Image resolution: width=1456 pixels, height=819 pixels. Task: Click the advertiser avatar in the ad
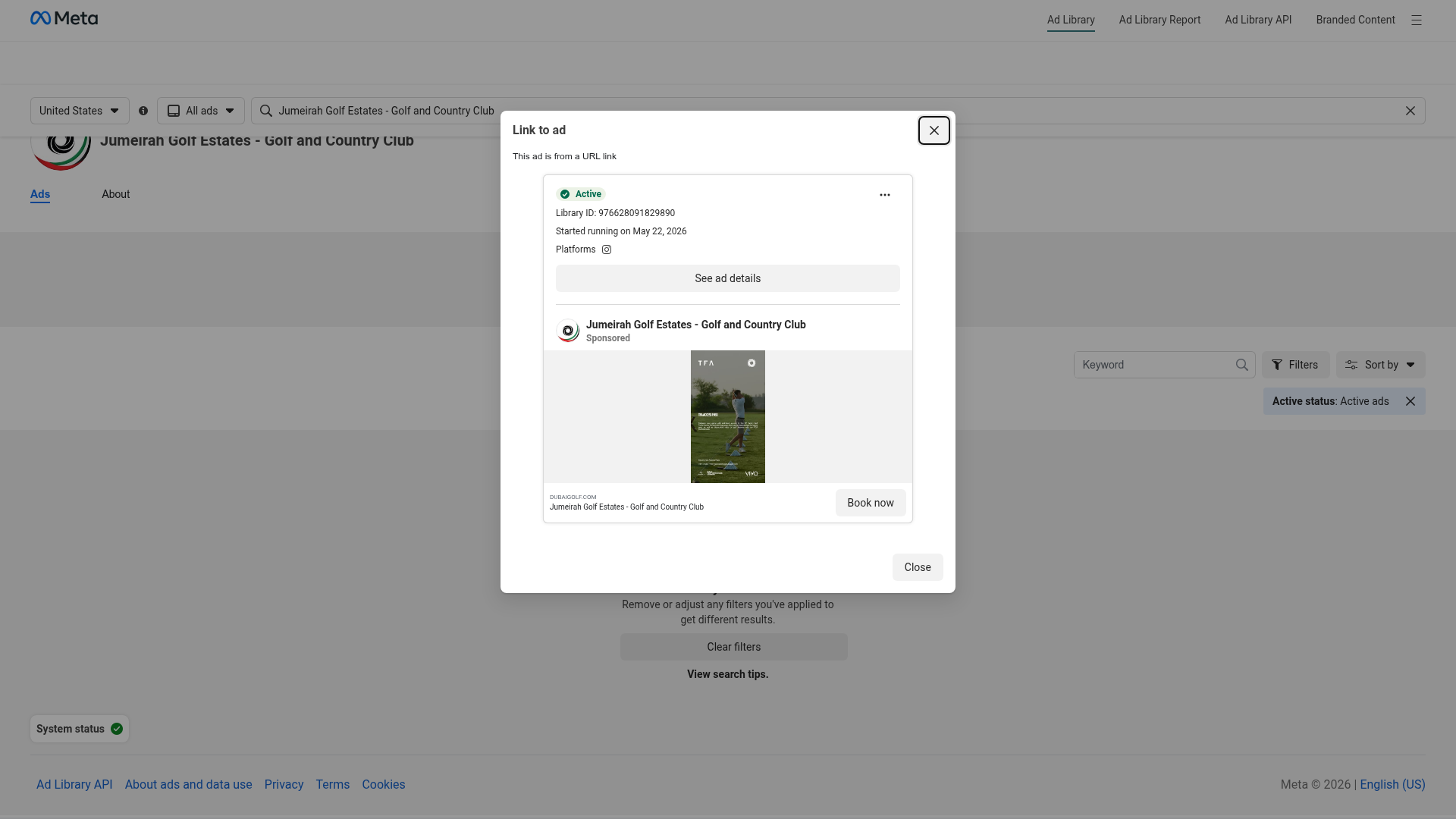(x=568, y=331)
